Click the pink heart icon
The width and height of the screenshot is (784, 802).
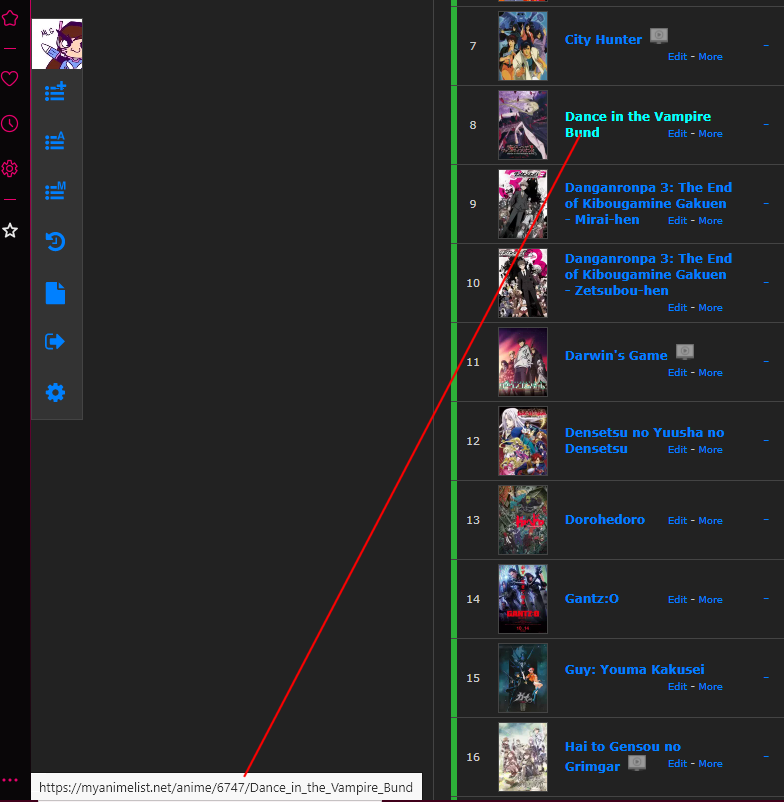click(10, 79)
